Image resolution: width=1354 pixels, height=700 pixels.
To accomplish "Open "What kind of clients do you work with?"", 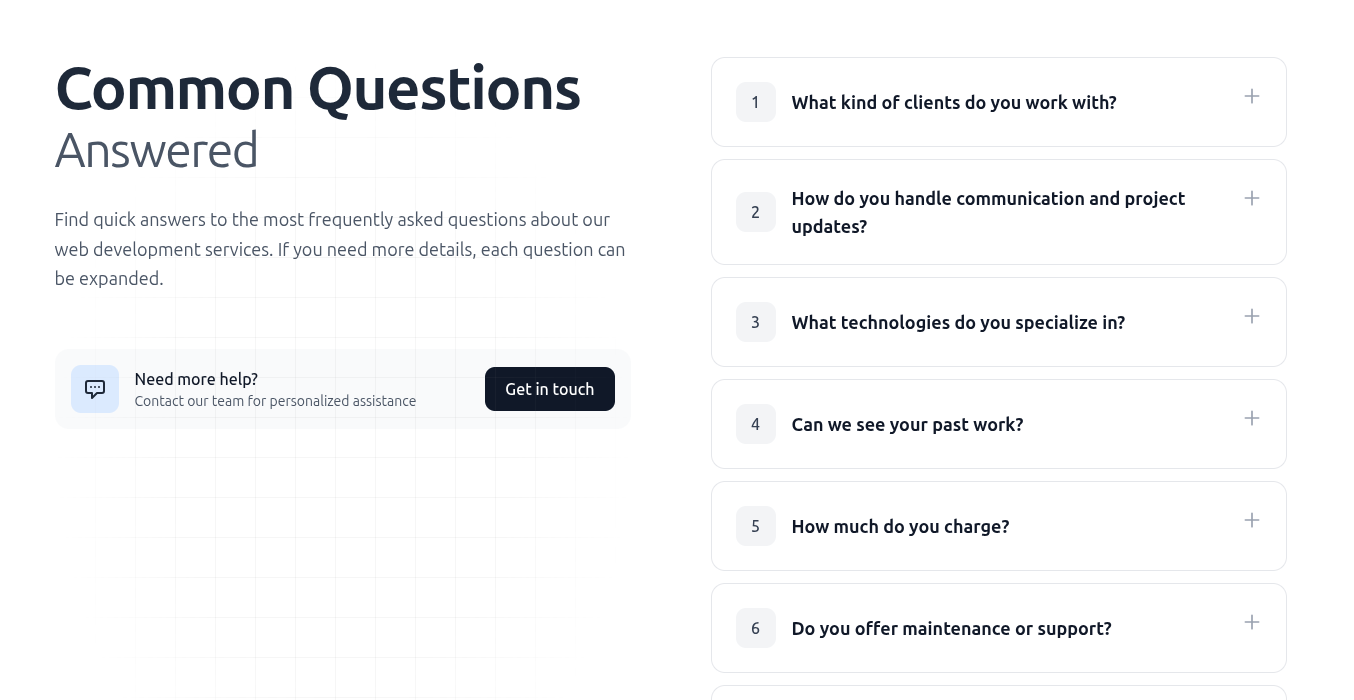I will pyautogui.click(x=954, y=103).
